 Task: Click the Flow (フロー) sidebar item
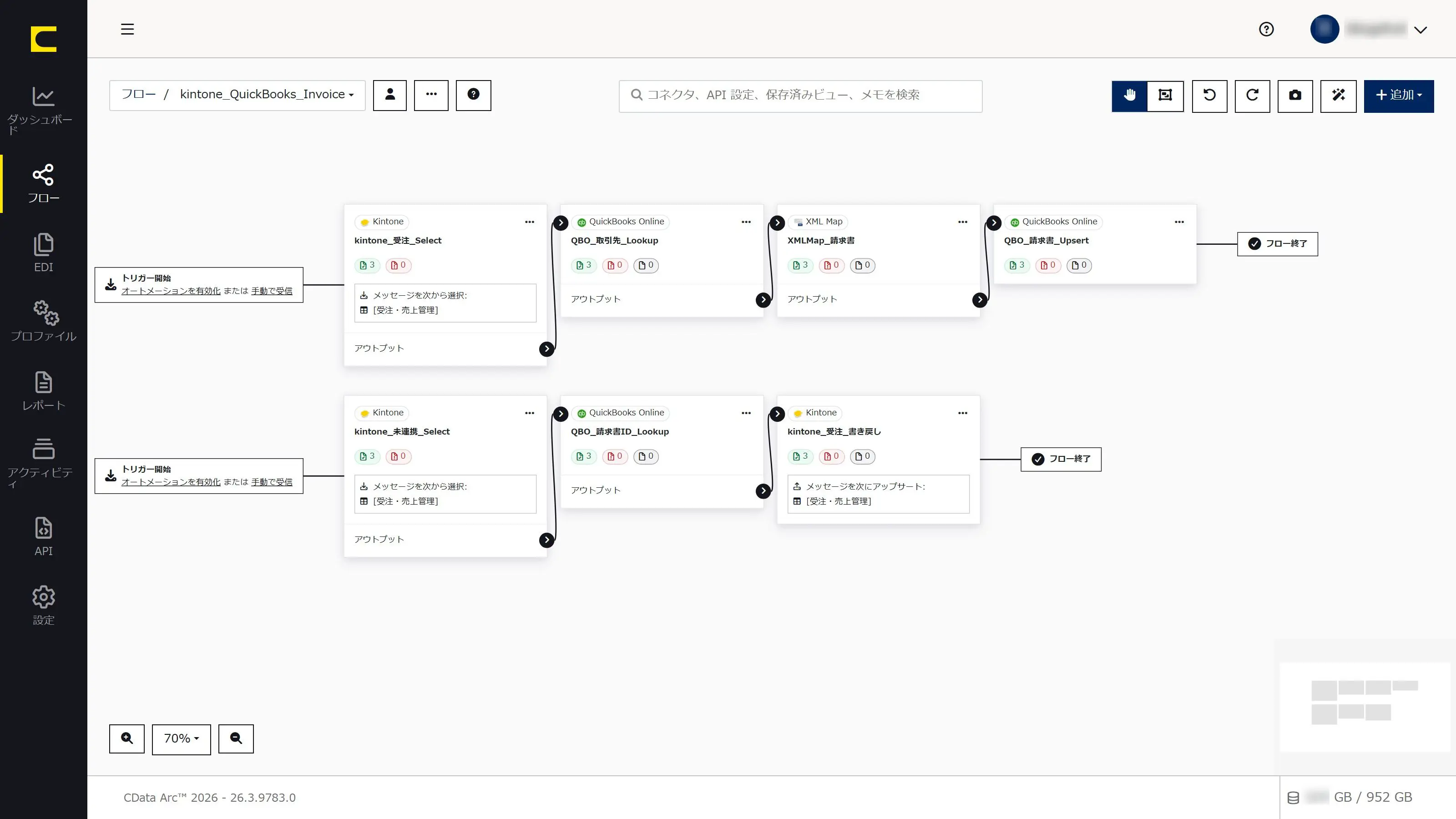point(44,184)
